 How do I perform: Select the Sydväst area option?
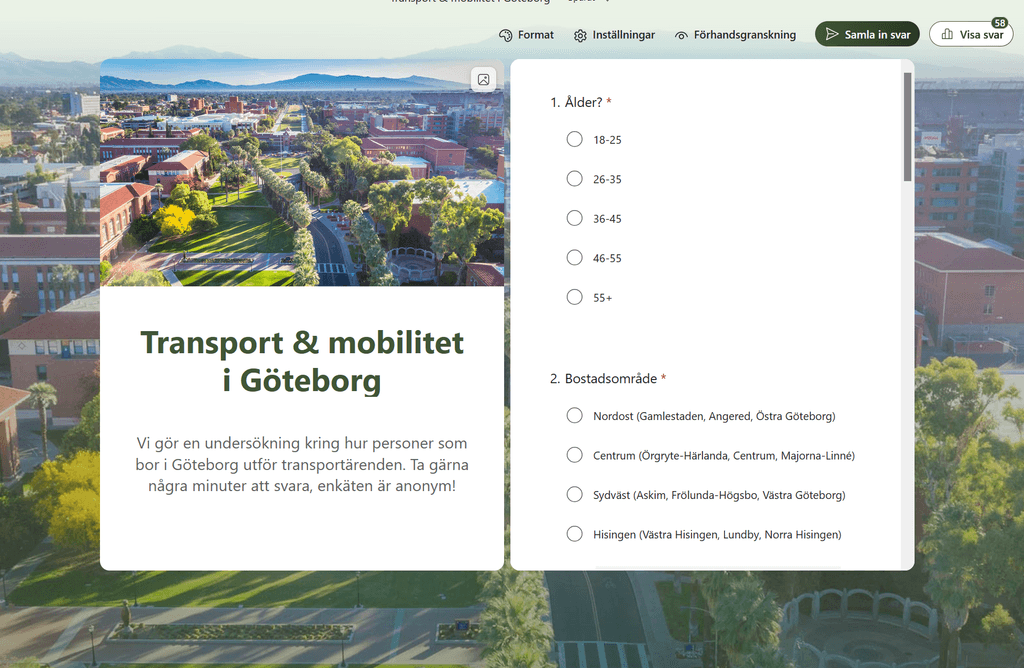[575, 494]
